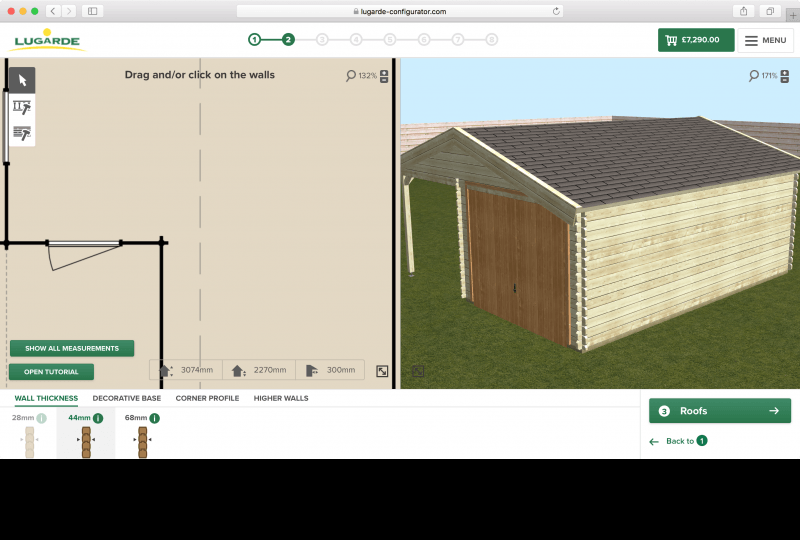Show info for 68mm thickness

tap(155, 418)
